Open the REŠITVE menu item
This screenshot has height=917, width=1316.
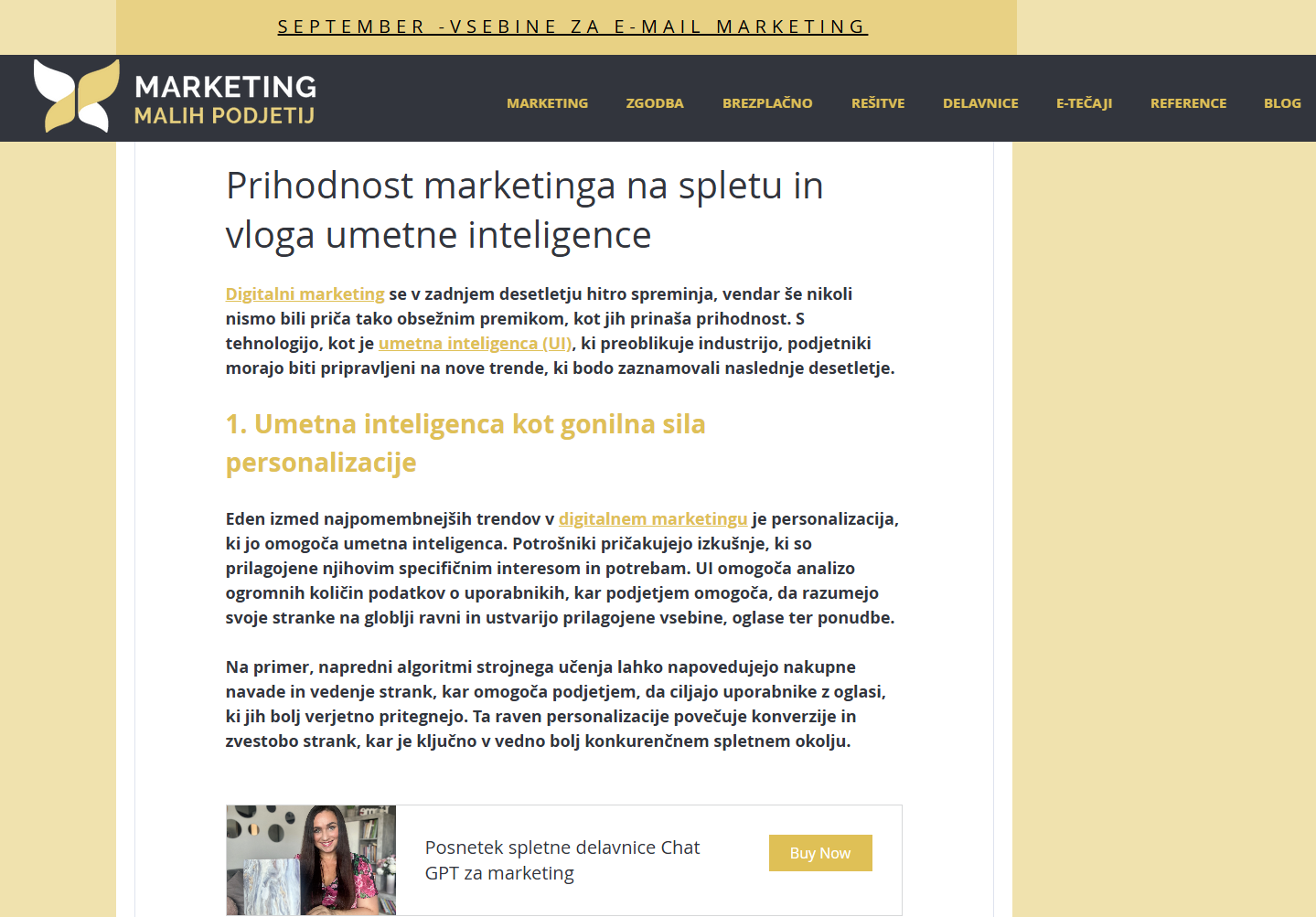[x=878, y=103]
